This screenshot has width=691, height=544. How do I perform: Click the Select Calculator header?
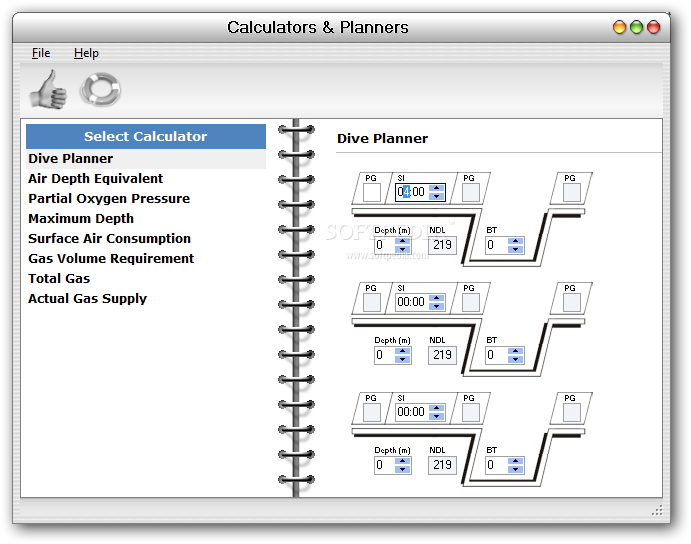point(146,136)
